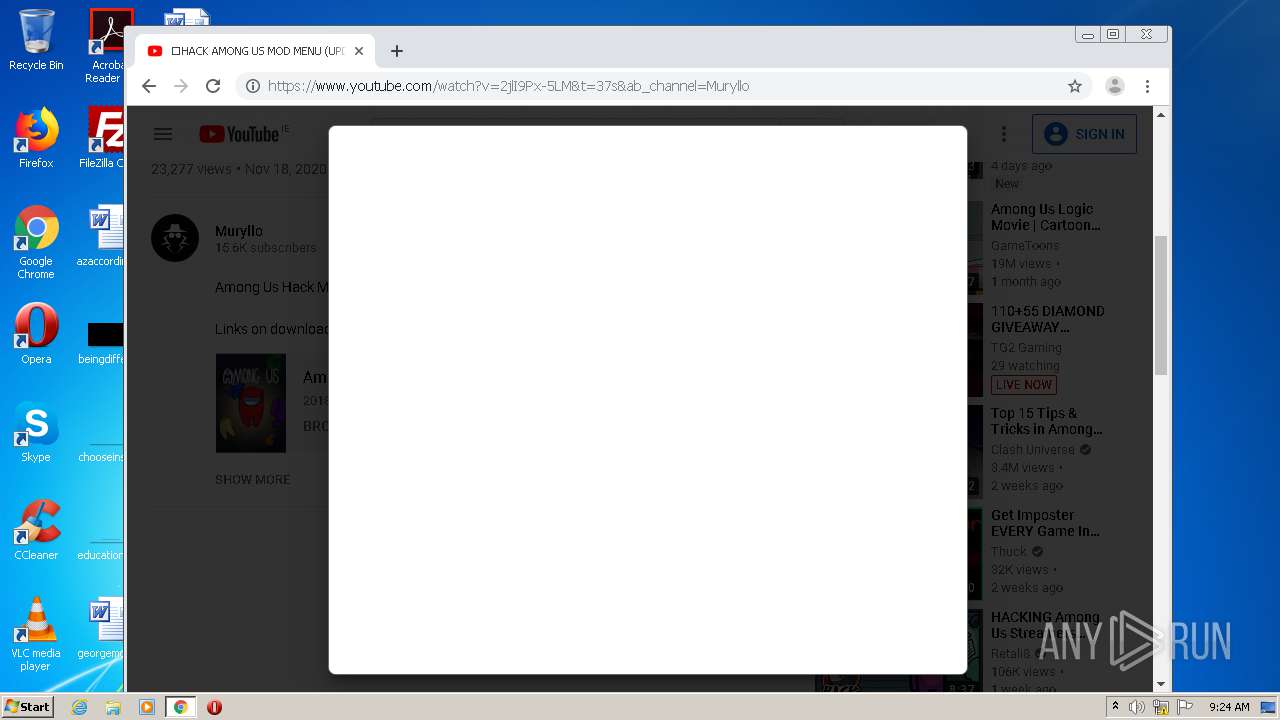Image resolution: width=1280 pixels, height=720 pixels.
Task: Click the LIVE NOW badge
Action: [1024, 384]
